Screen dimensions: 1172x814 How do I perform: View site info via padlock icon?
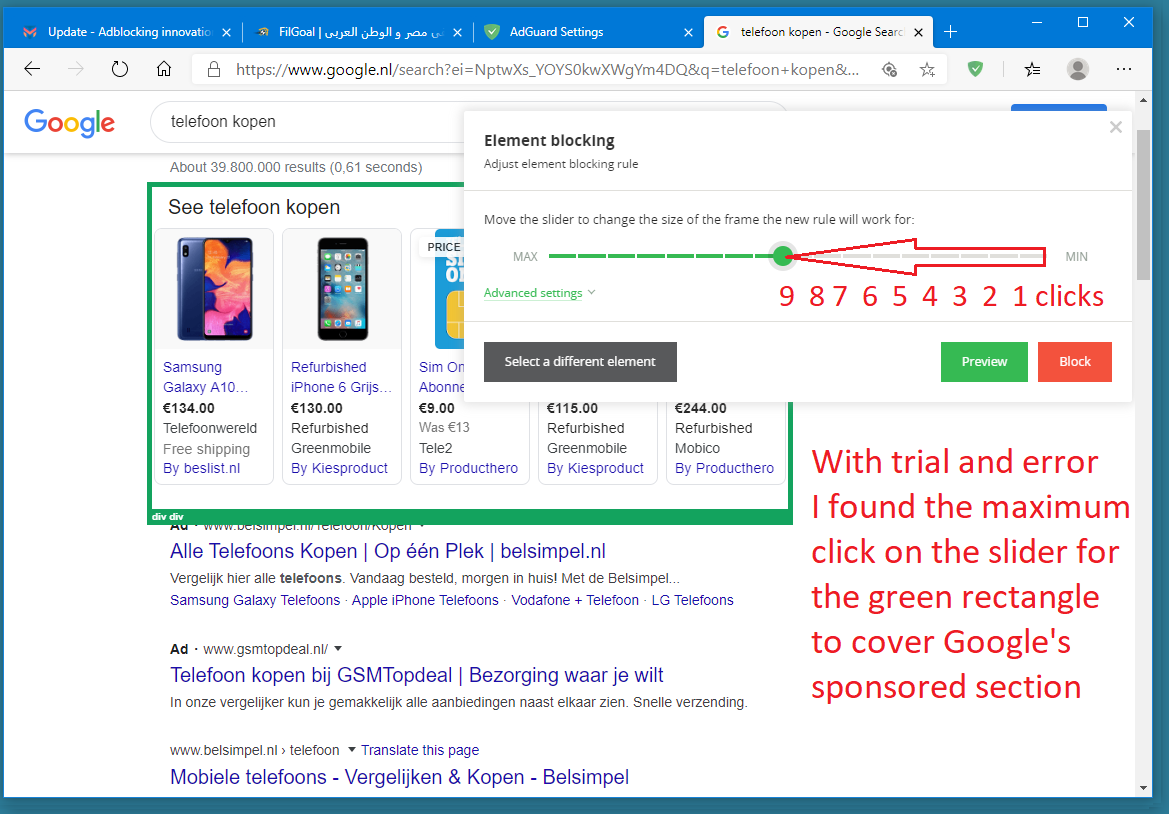pyautogui.click(x=214, y=70)
